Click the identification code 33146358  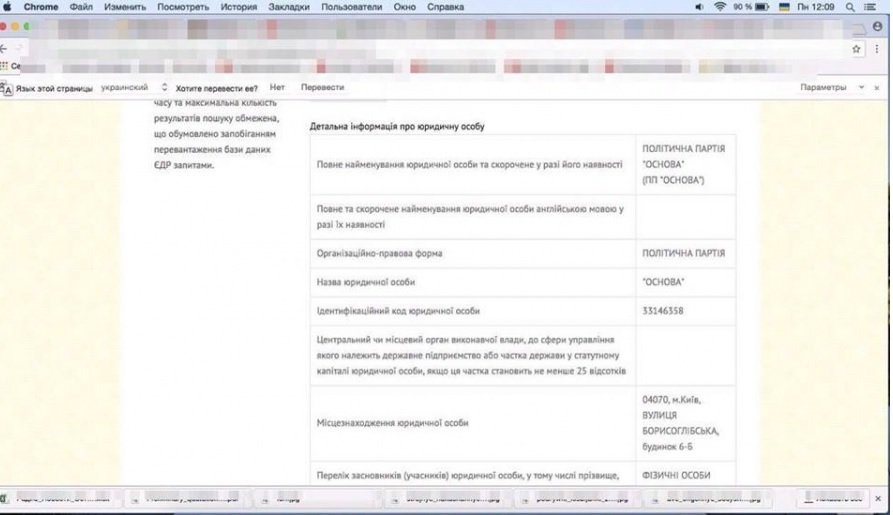(x=663, y=311)
